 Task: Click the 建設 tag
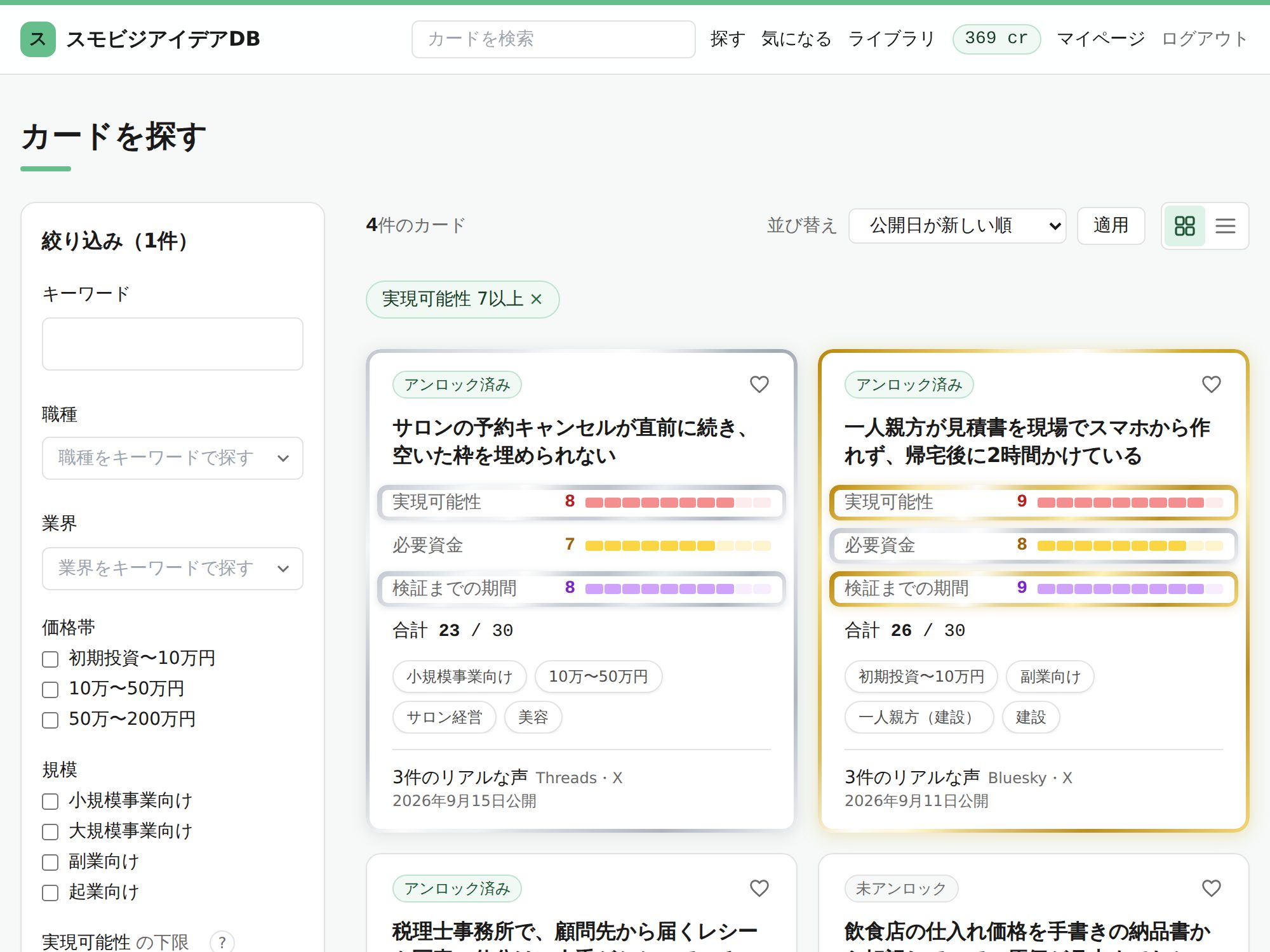click(1031, 717)
